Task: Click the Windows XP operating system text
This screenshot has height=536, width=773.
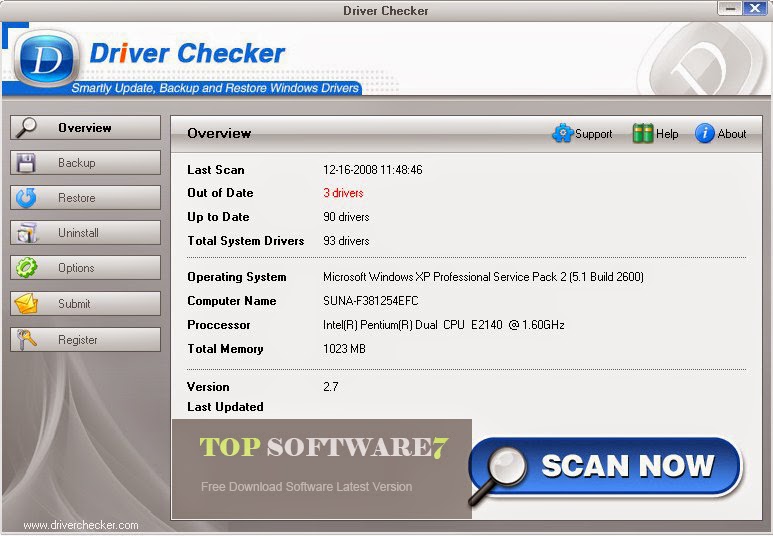Action: (483, 277)
